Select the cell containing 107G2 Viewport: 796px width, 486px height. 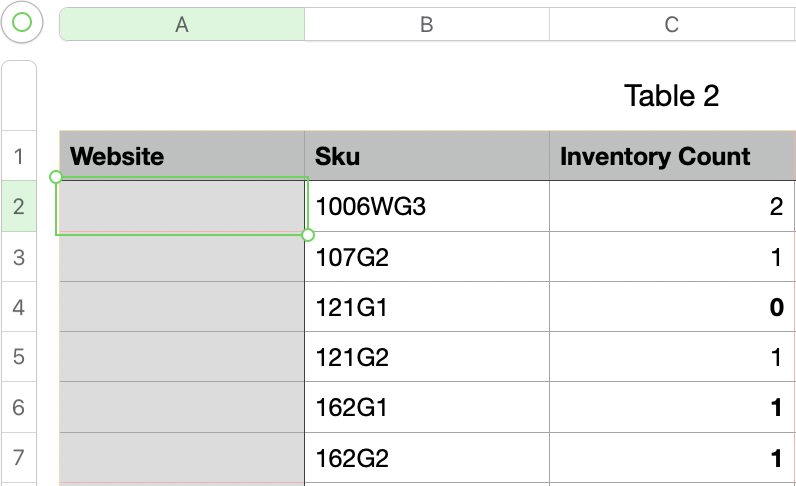[426, 257]
